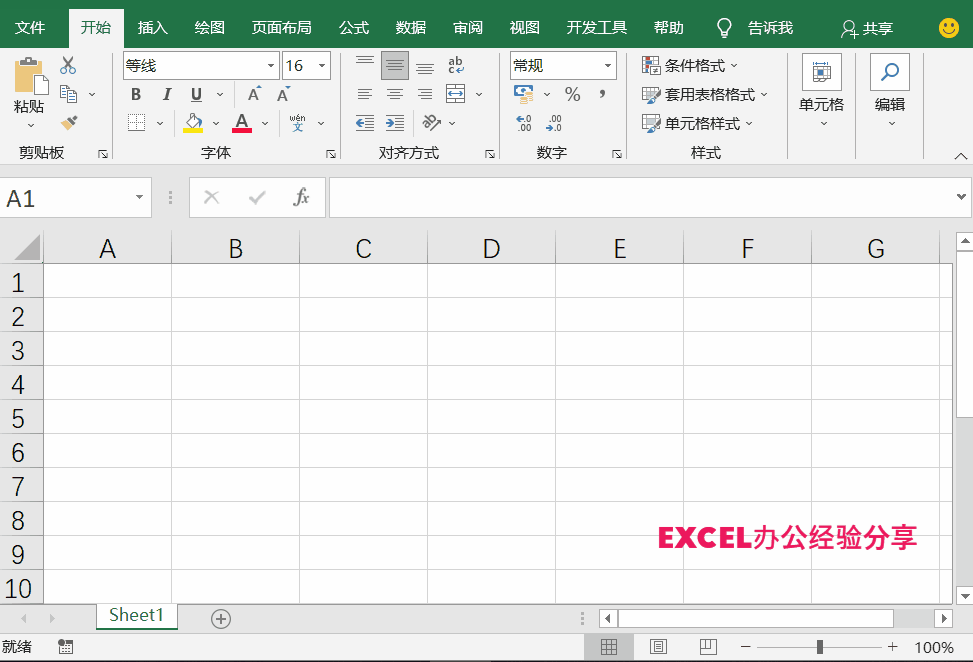Open the 常规 number format dropdown
The image size is (973, 662).
coord(608,64)
